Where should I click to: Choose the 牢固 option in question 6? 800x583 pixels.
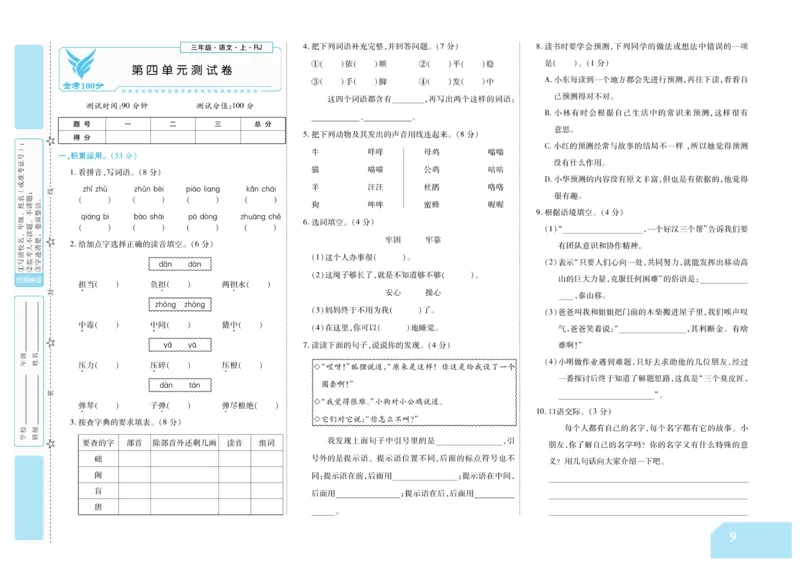pyautogui.click(x=391, y=237)
